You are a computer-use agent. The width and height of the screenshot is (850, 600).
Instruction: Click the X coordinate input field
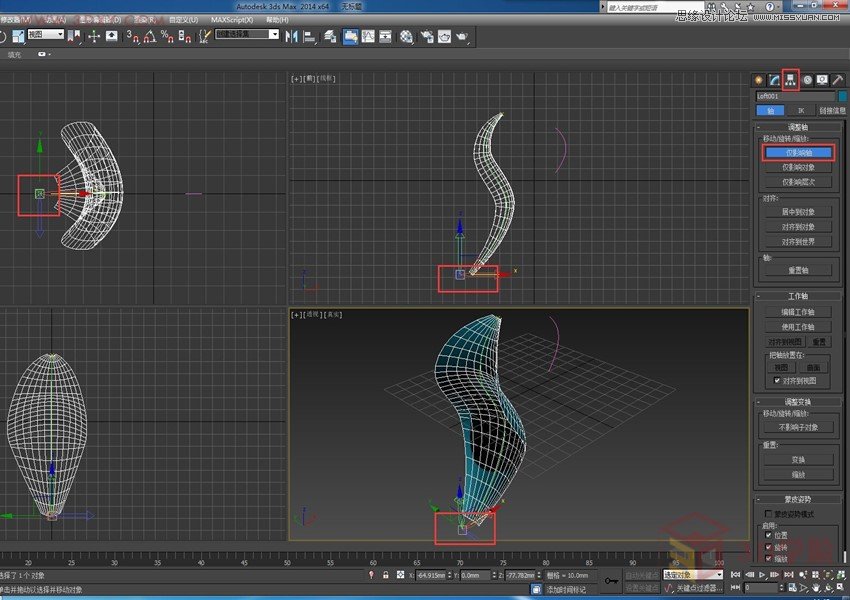432,575
